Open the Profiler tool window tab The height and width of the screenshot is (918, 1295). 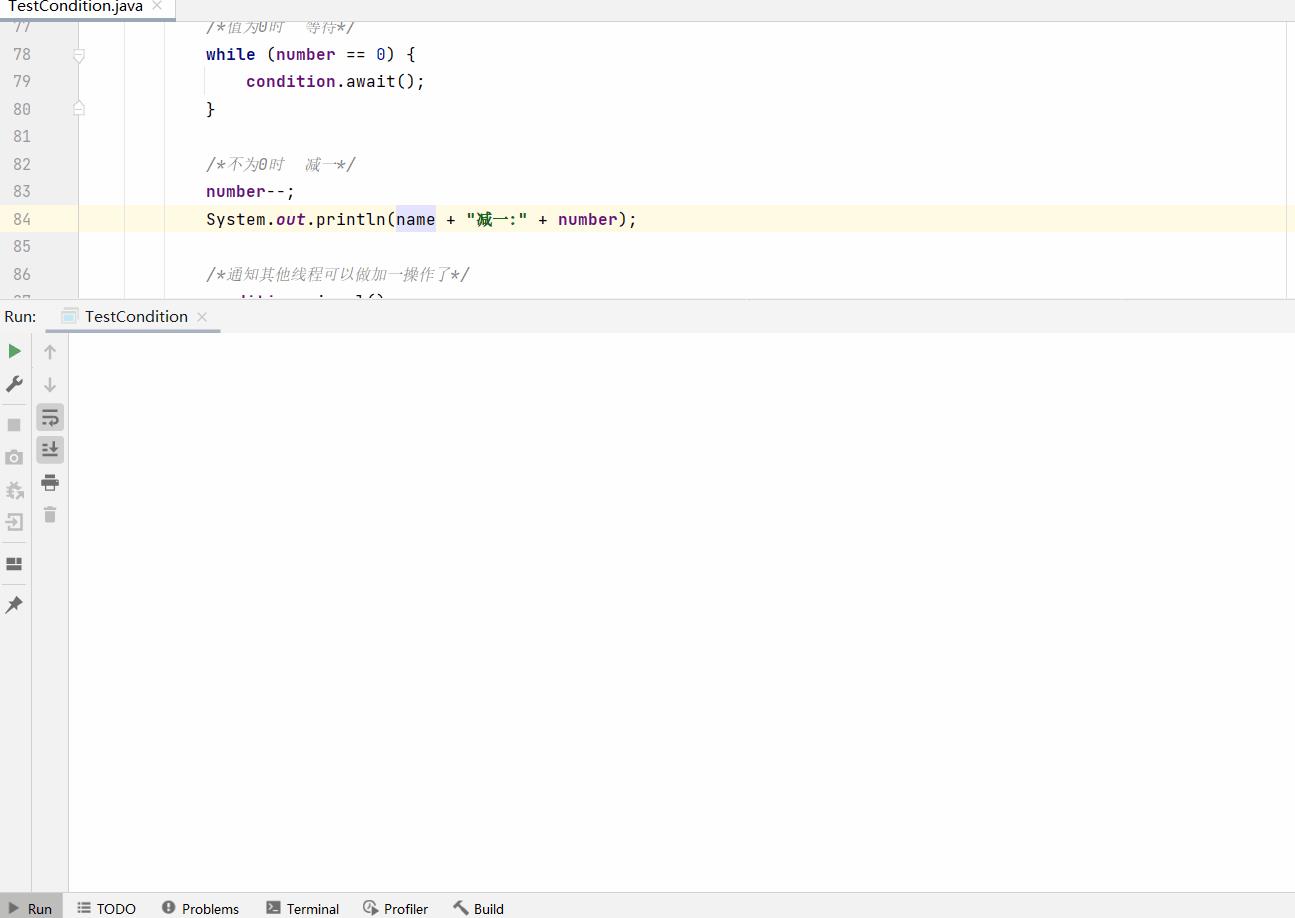click(395, 908)
